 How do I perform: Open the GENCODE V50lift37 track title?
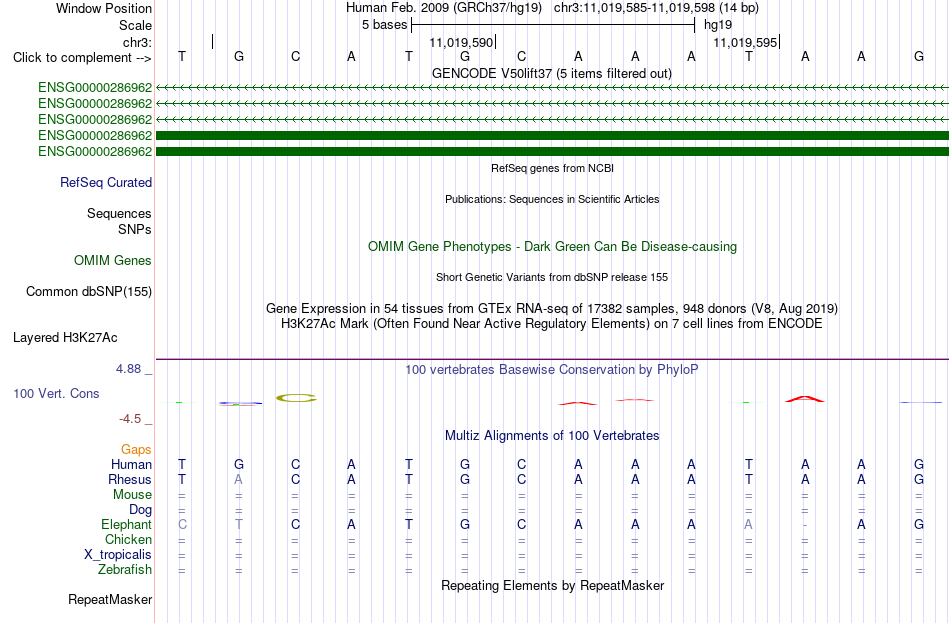click(551, 73)
